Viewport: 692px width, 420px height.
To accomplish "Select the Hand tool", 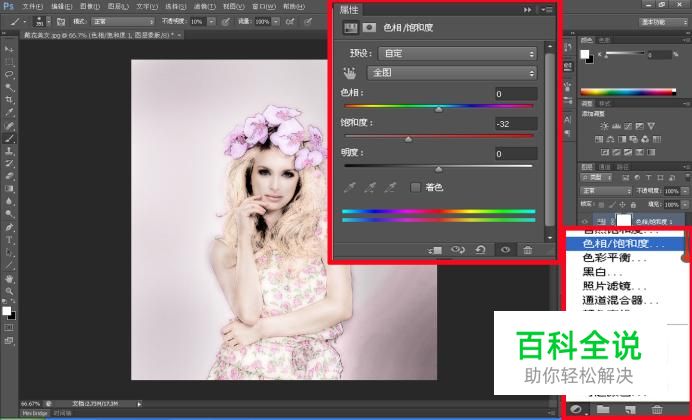I will click(9, 279).
